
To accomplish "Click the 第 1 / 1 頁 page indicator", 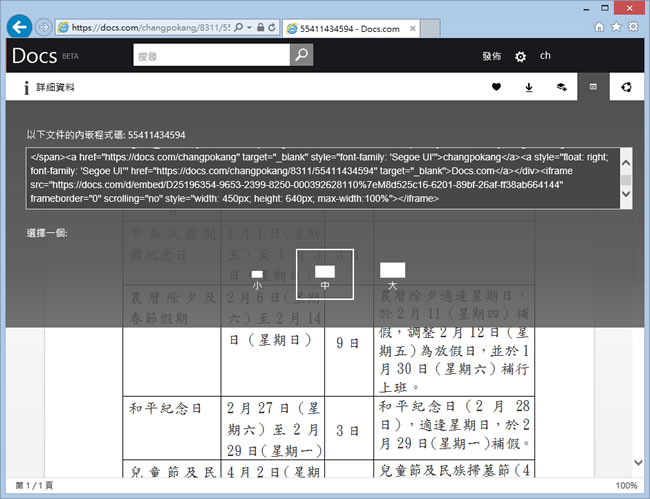I will tap(34, 485).
